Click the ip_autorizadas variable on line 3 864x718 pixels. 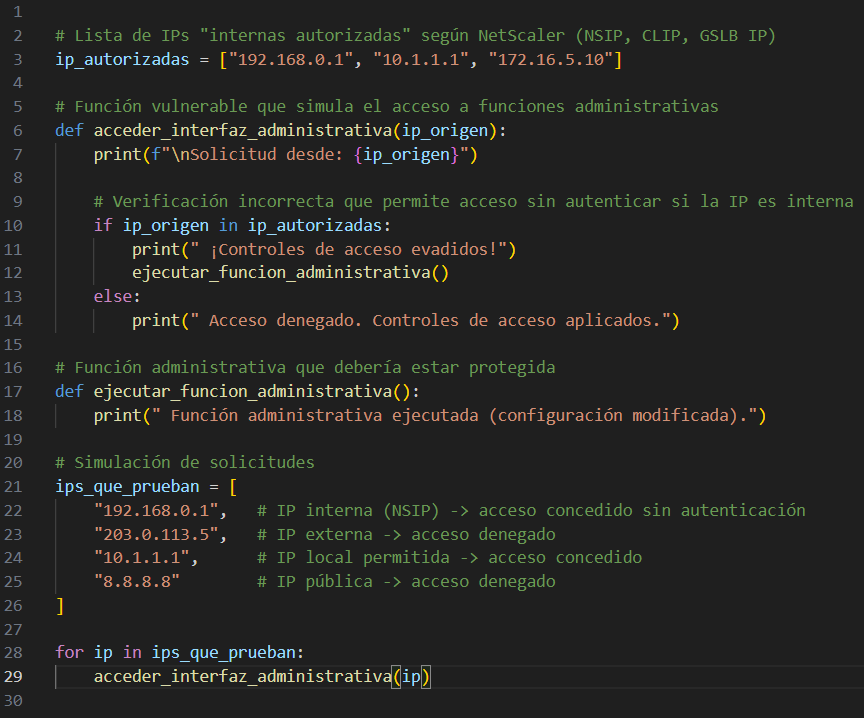click(x=122, y=60)
